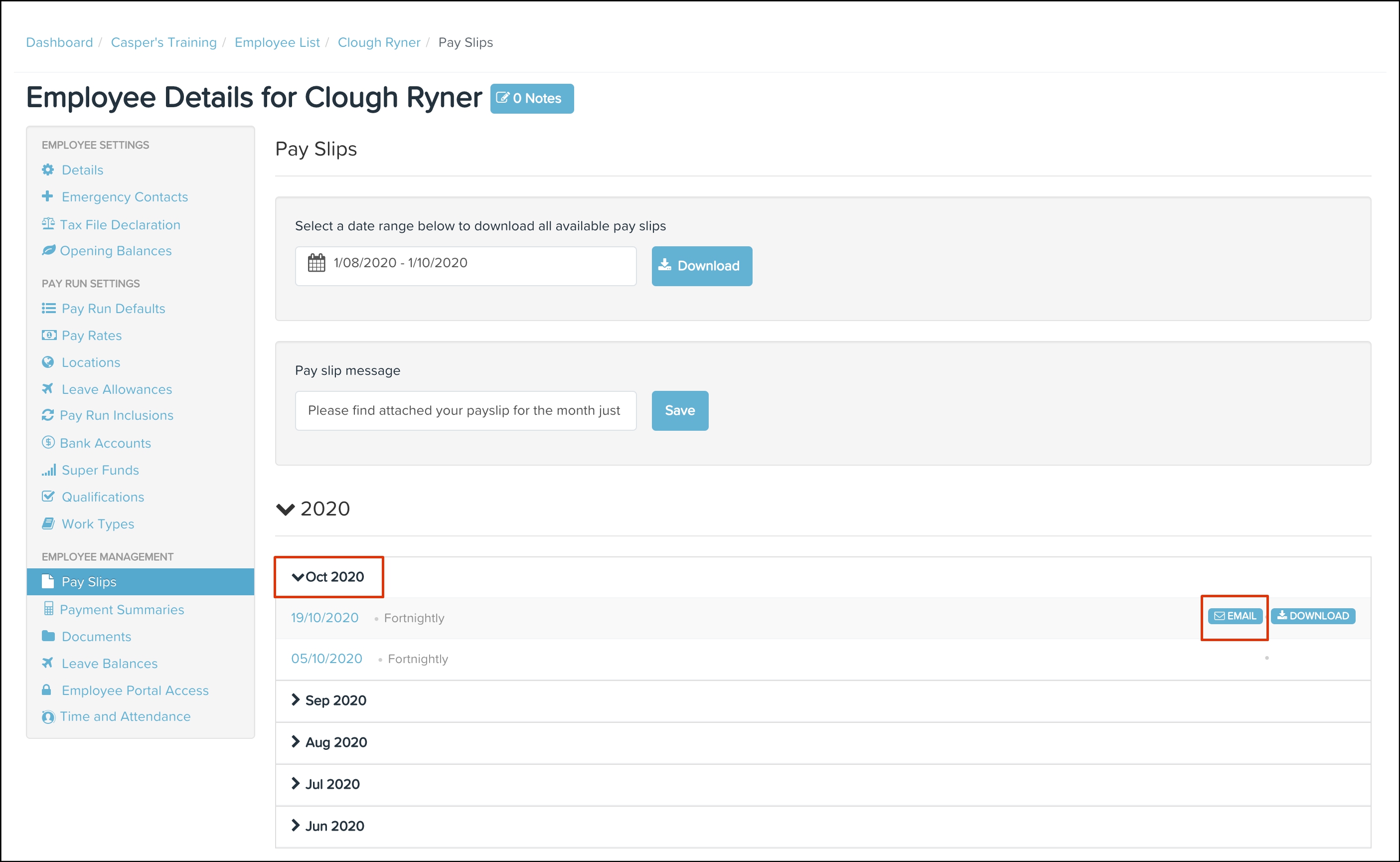The image size is (1400, 862).
Task: Click the scales icon for Tax File Declaration
Action: (x=48, y=224)
